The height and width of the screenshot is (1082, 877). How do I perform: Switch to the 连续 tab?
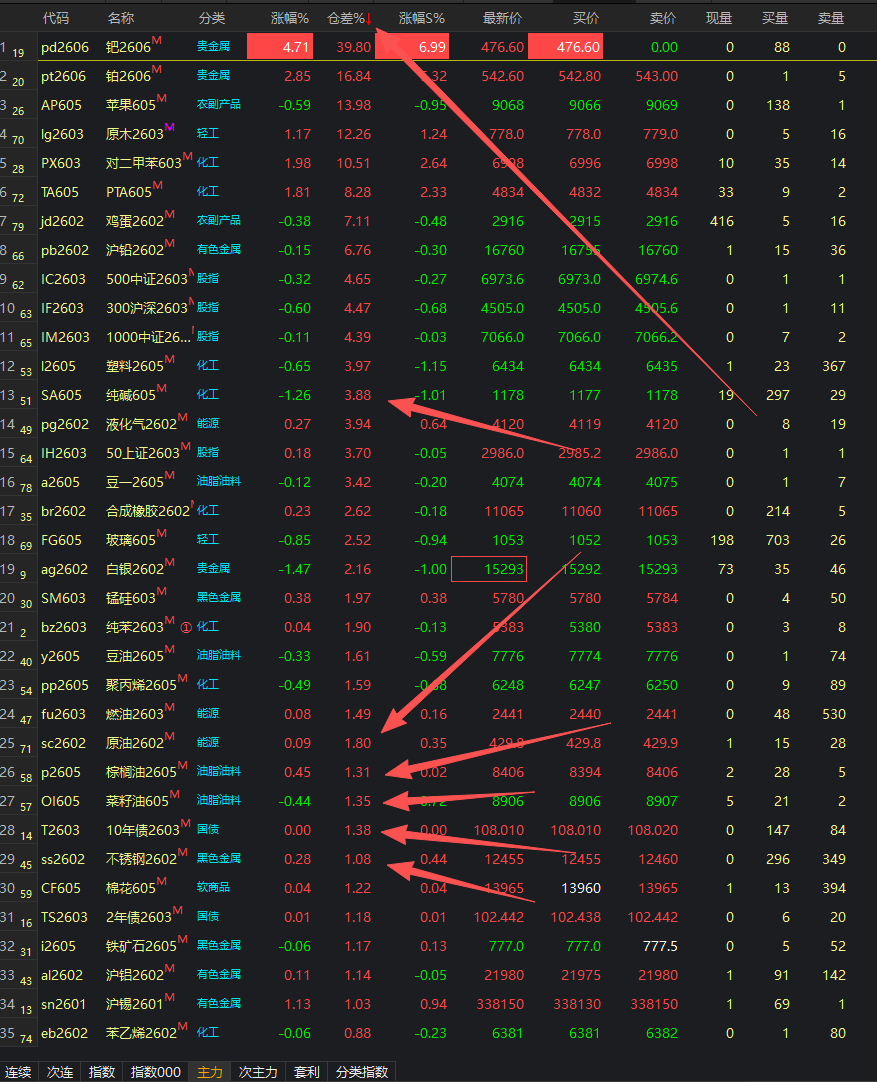(x=18, y=1072)
